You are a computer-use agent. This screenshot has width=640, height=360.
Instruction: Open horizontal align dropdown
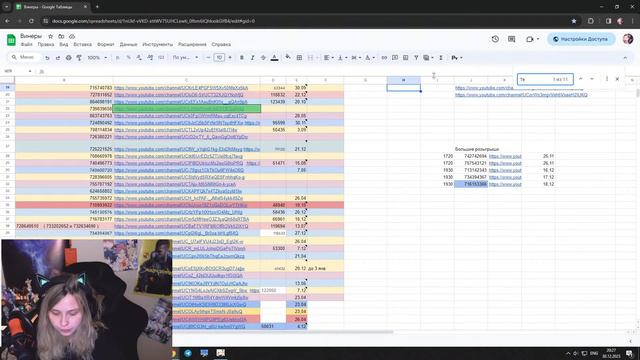[x=328, y=58]
